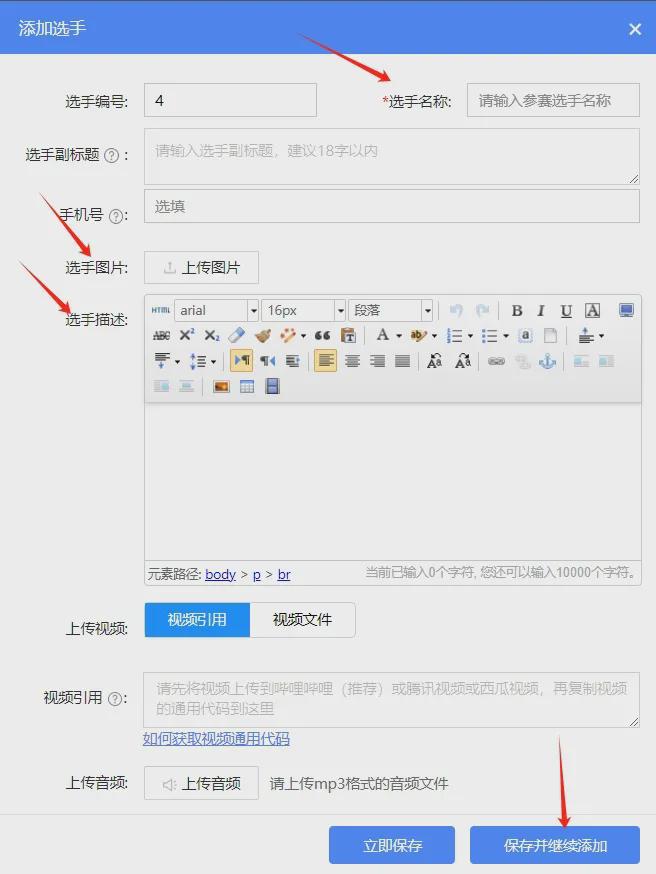This screenshot has height=874, width=656.
Task: Set text direction right-to-left
Action: click(x=268, y=361)
